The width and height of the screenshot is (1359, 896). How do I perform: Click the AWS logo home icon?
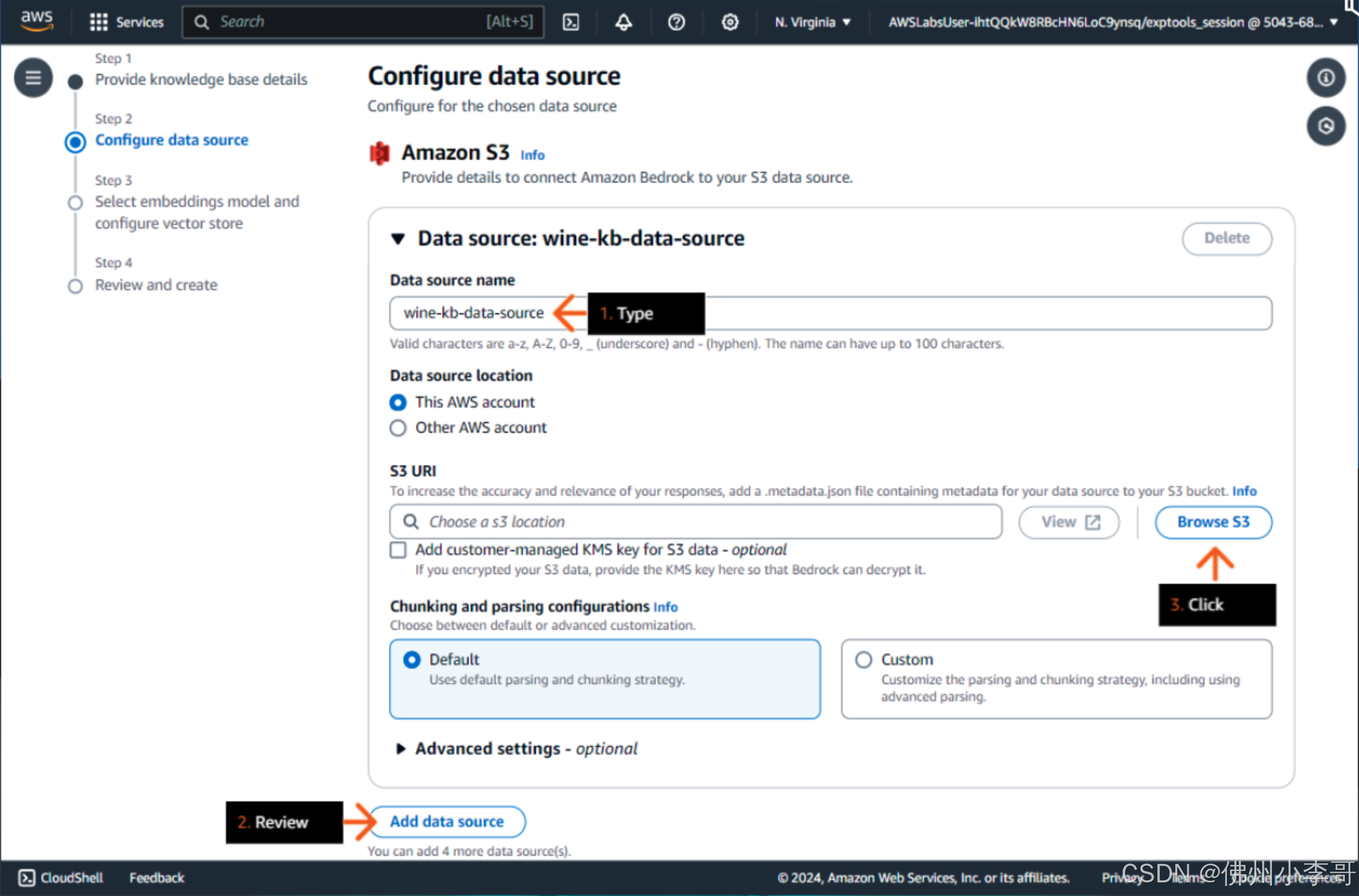[x=36, y=21]
